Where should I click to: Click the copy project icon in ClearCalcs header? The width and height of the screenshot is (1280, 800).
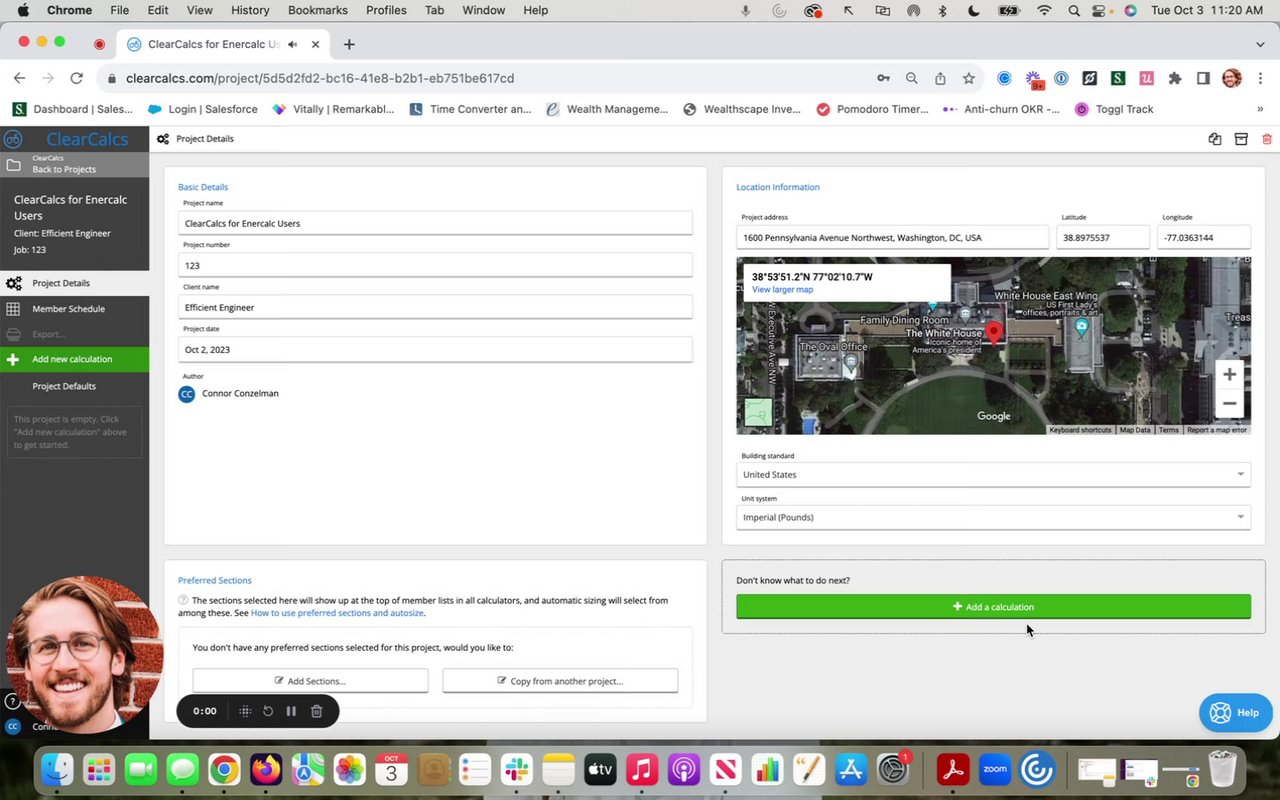[1215, 139]
